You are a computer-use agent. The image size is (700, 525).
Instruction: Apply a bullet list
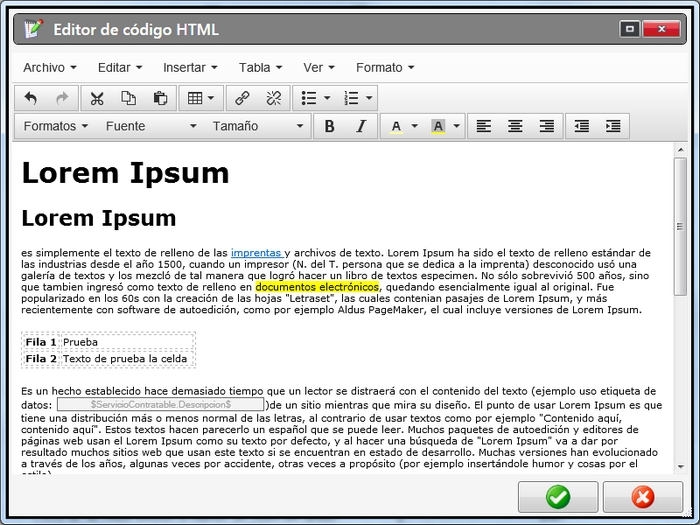click(309, 98)
